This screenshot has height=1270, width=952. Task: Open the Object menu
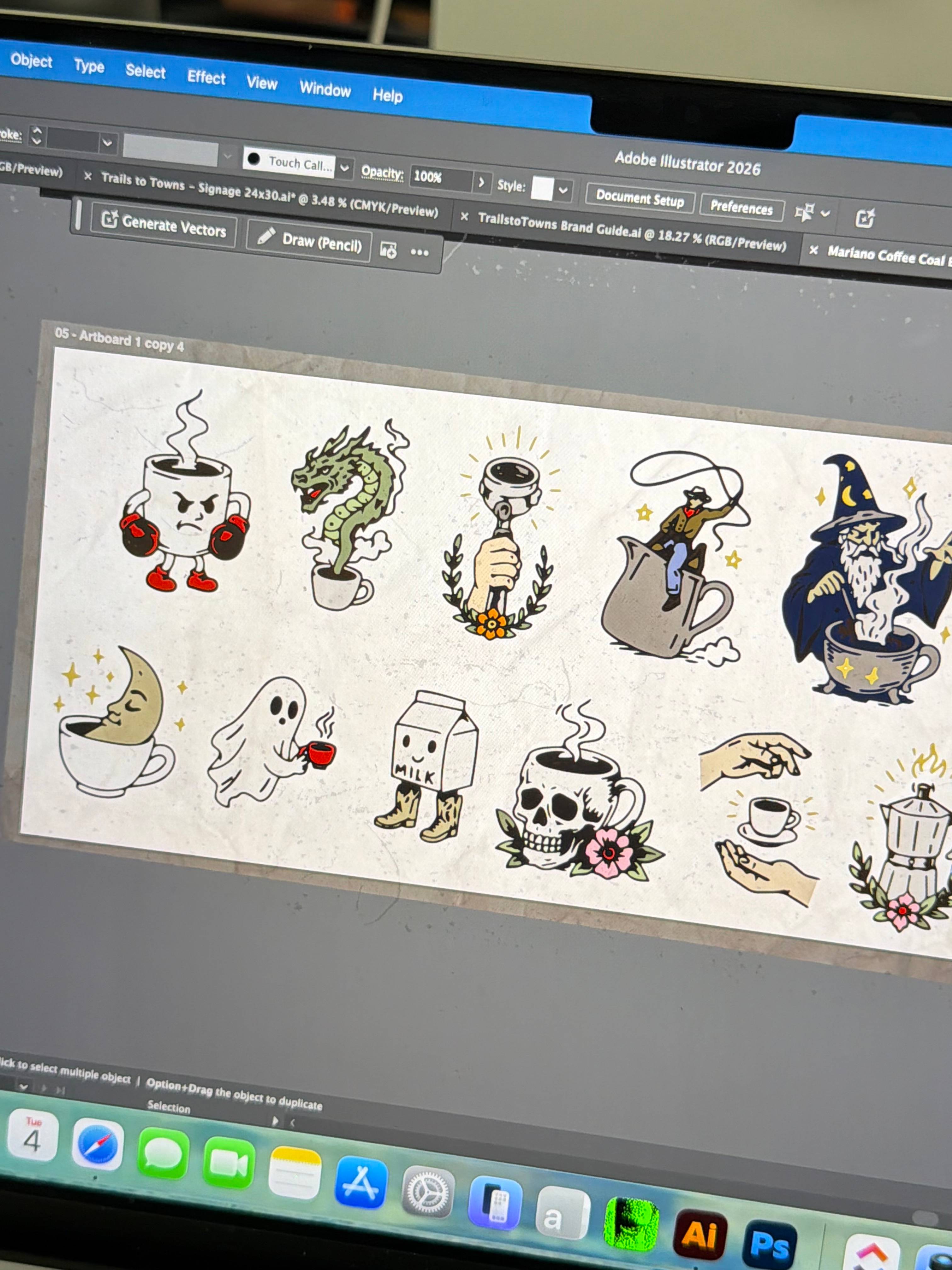click(31, 61)
